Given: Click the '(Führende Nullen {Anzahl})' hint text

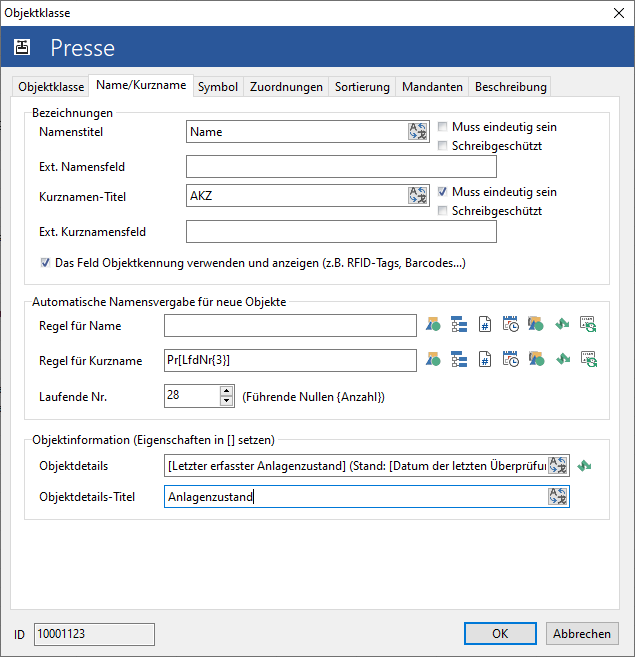Looking at the screenshot, I should (x=313, y=397).
